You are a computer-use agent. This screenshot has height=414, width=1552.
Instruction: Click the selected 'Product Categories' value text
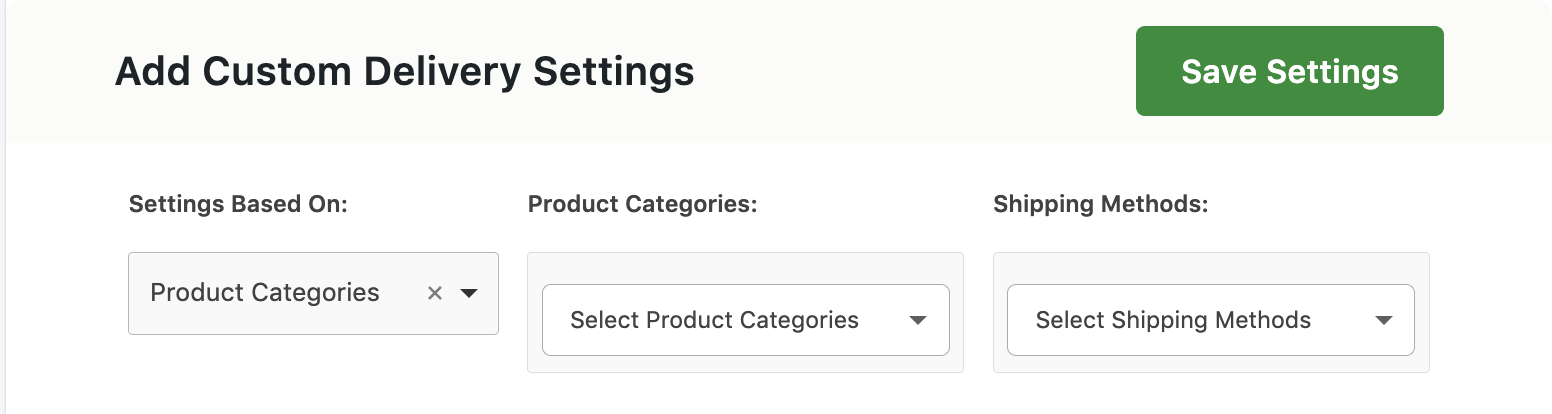265,293
